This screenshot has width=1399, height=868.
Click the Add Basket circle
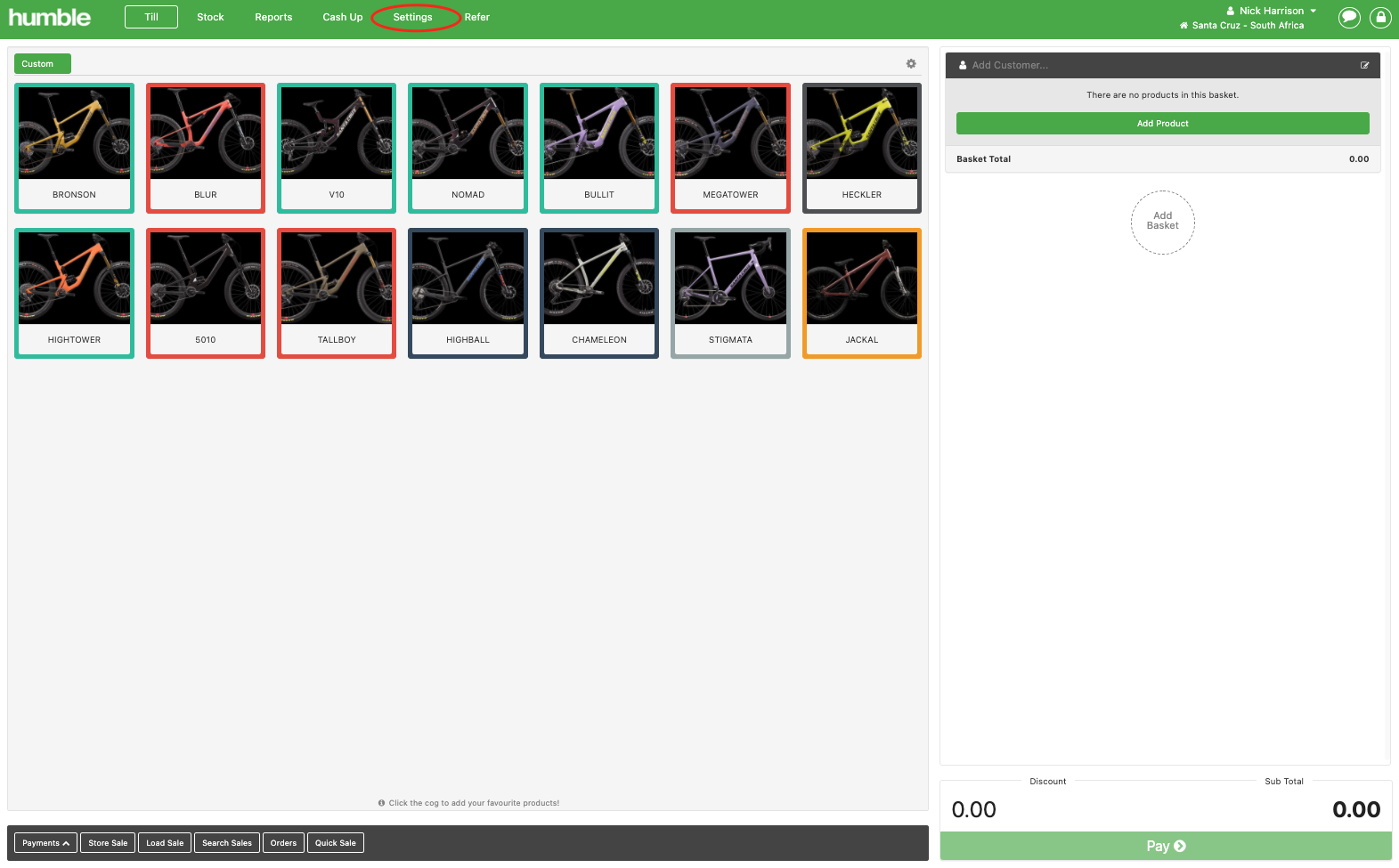tap(1162, 222)
